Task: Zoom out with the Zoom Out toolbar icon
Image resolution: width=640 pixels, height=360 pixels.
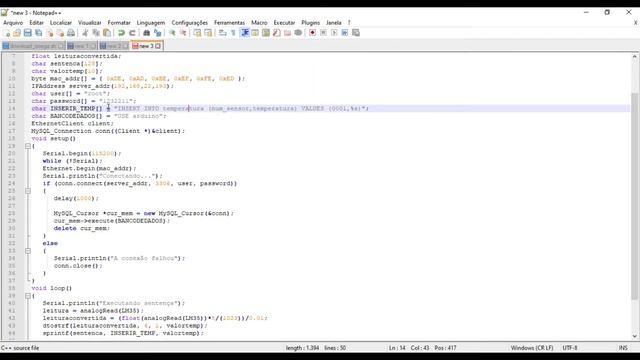Action: point(183,33)
